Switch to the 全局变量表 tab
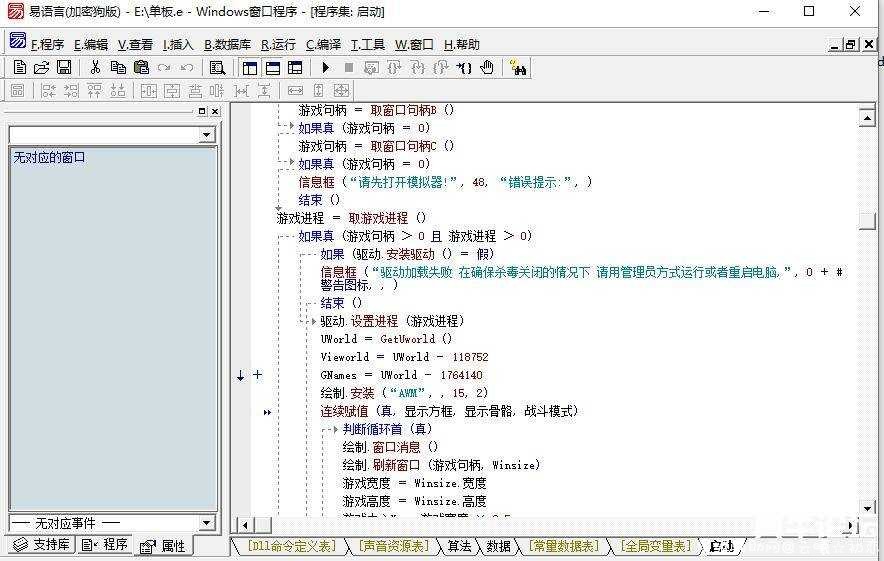This screenshot has width=884, height=561. pos(656,545)
